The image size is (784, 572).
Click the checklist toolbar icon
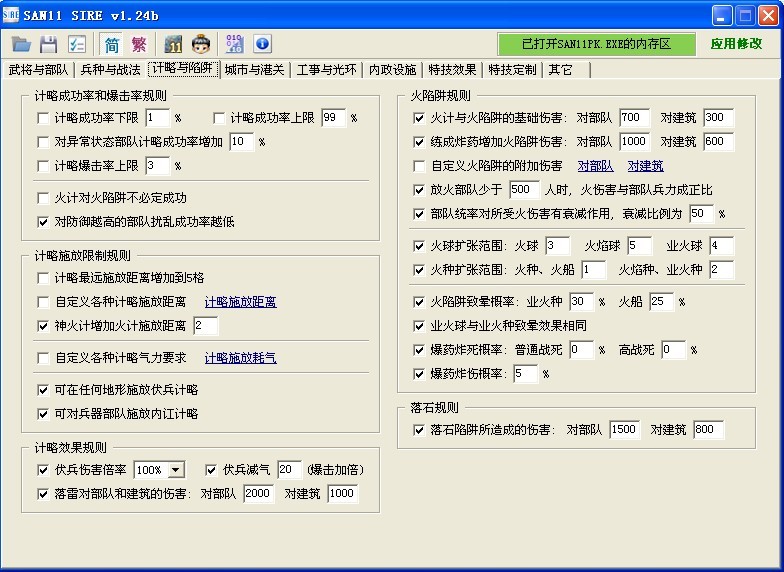pos(76,44)
